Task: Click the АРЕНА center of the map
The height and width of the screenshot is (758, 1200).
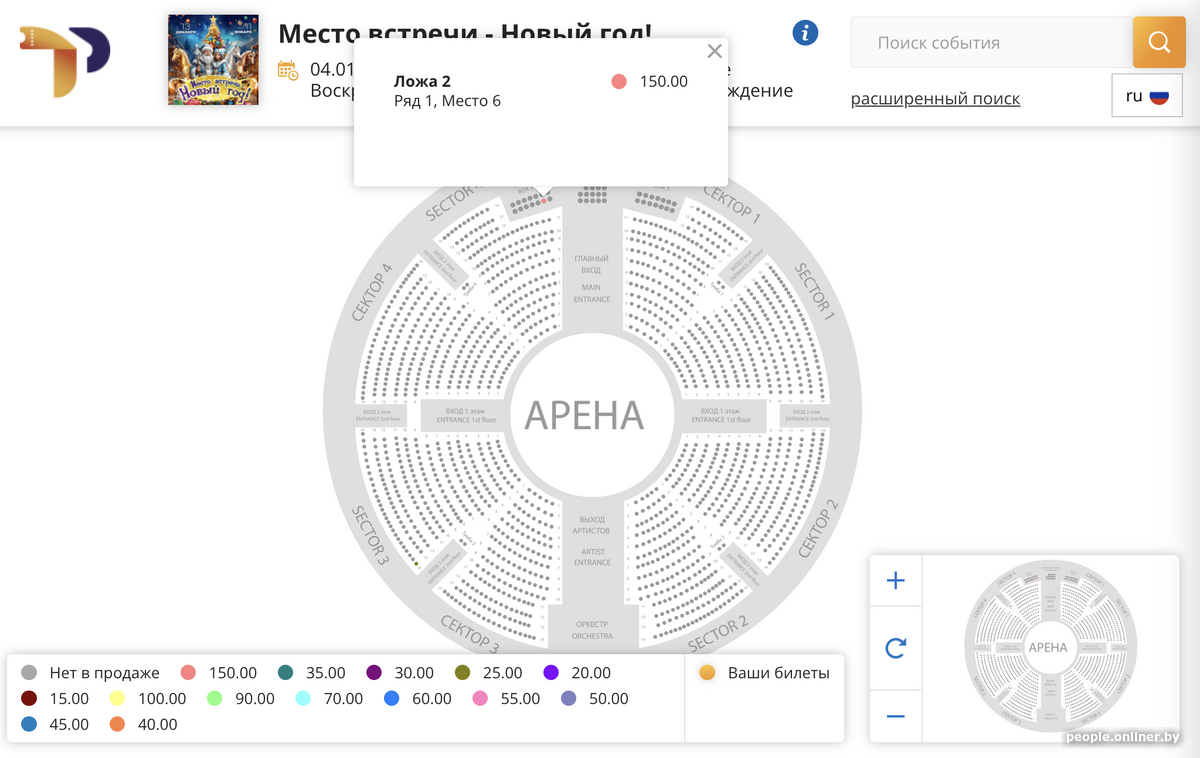Action: coord(584,414)
